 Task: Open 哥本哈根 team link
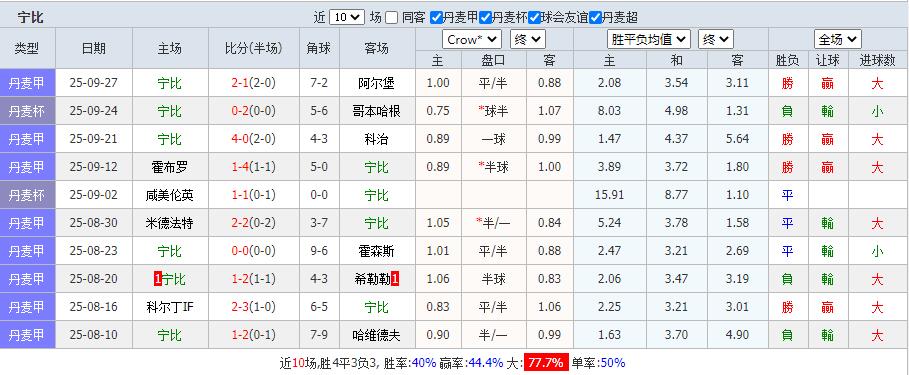(376, 111)
